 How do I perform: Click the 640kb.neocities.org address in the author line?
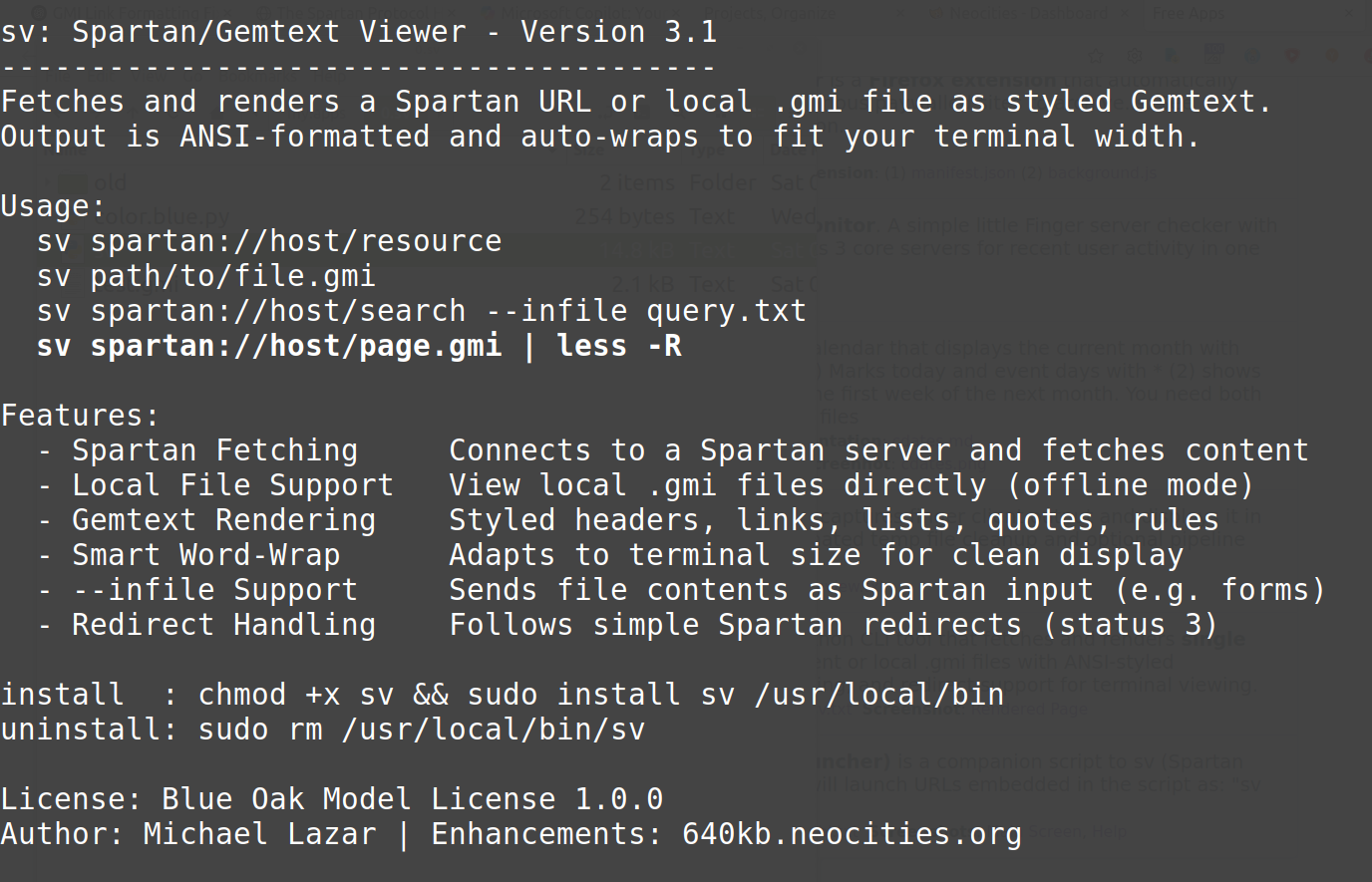[852, 834]
